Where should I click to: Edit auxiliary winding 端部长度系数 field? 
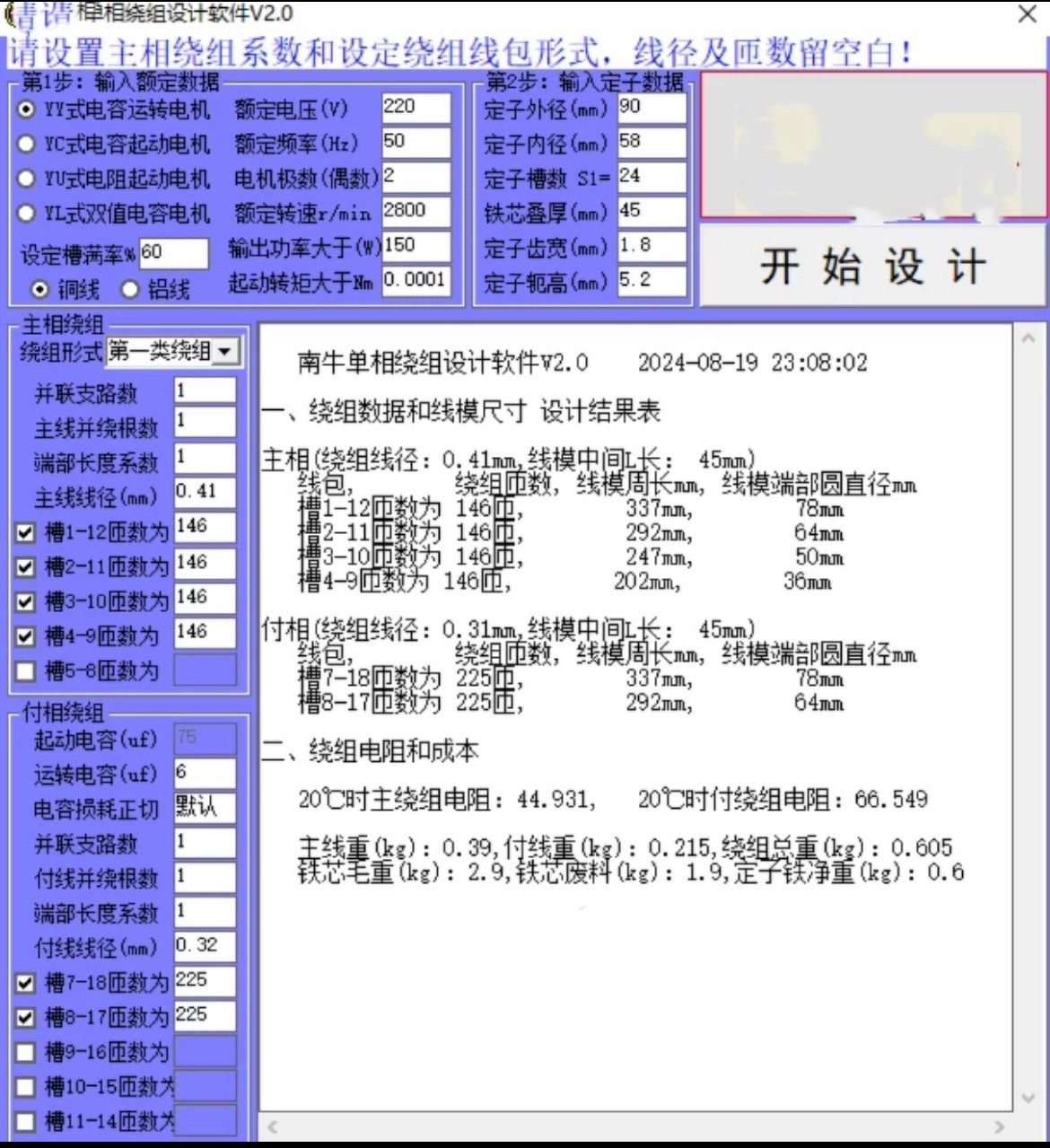coord(205,912)
